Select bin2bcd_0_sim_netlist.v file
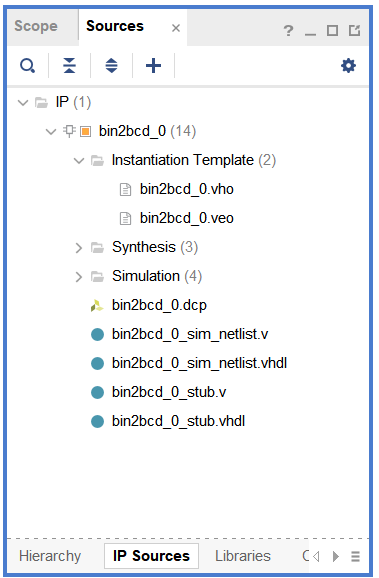 190,334
